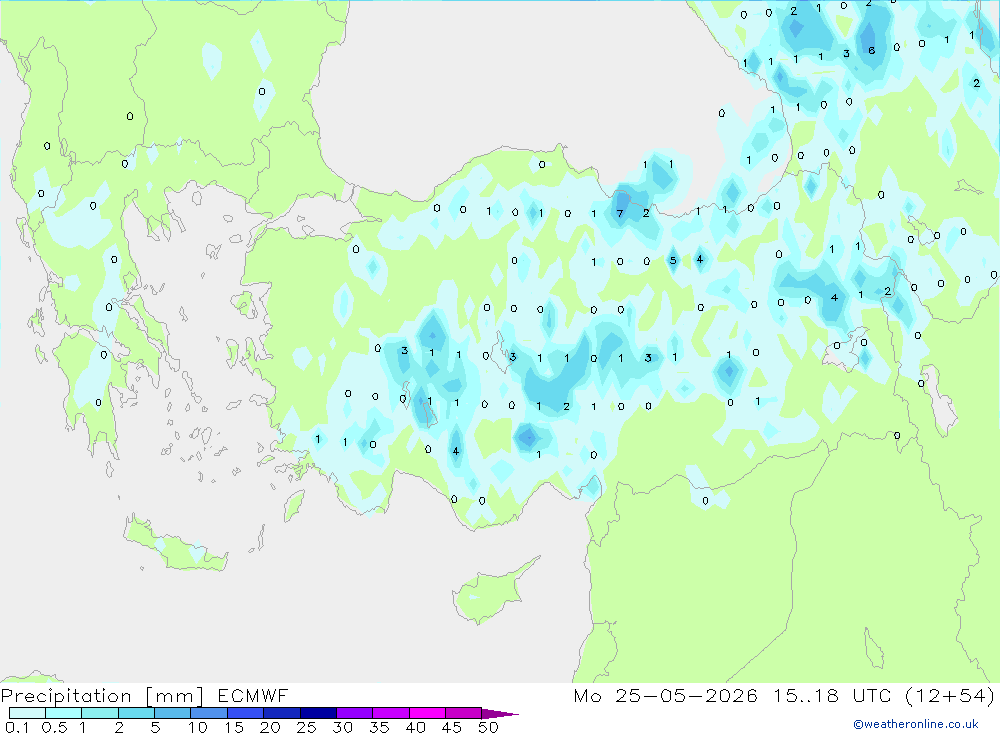Click the '40' legend scale label

click(416, 727)
